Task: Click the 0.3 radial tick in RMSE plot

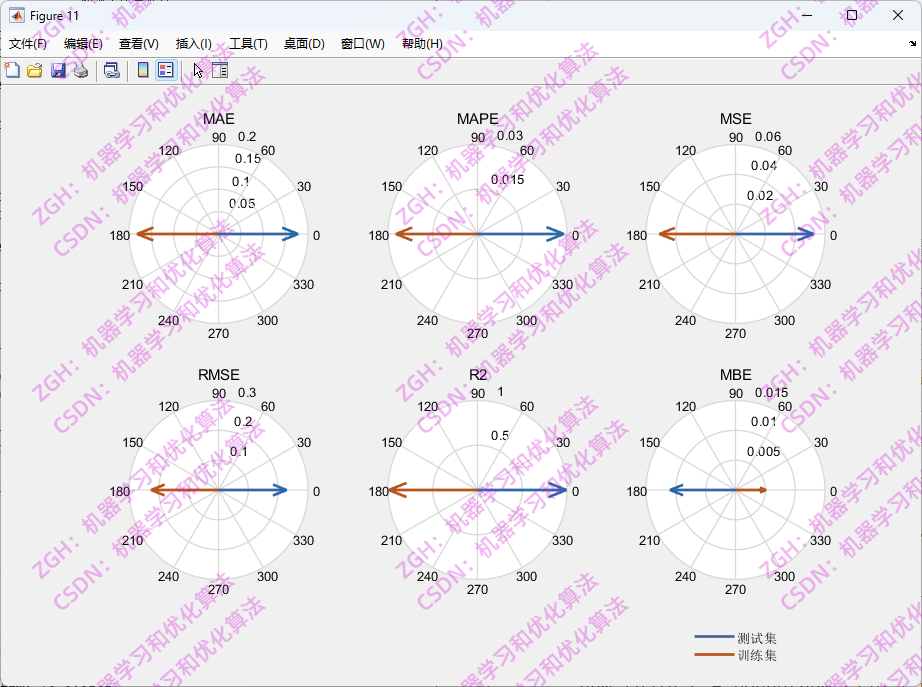Action: point(247,392)
